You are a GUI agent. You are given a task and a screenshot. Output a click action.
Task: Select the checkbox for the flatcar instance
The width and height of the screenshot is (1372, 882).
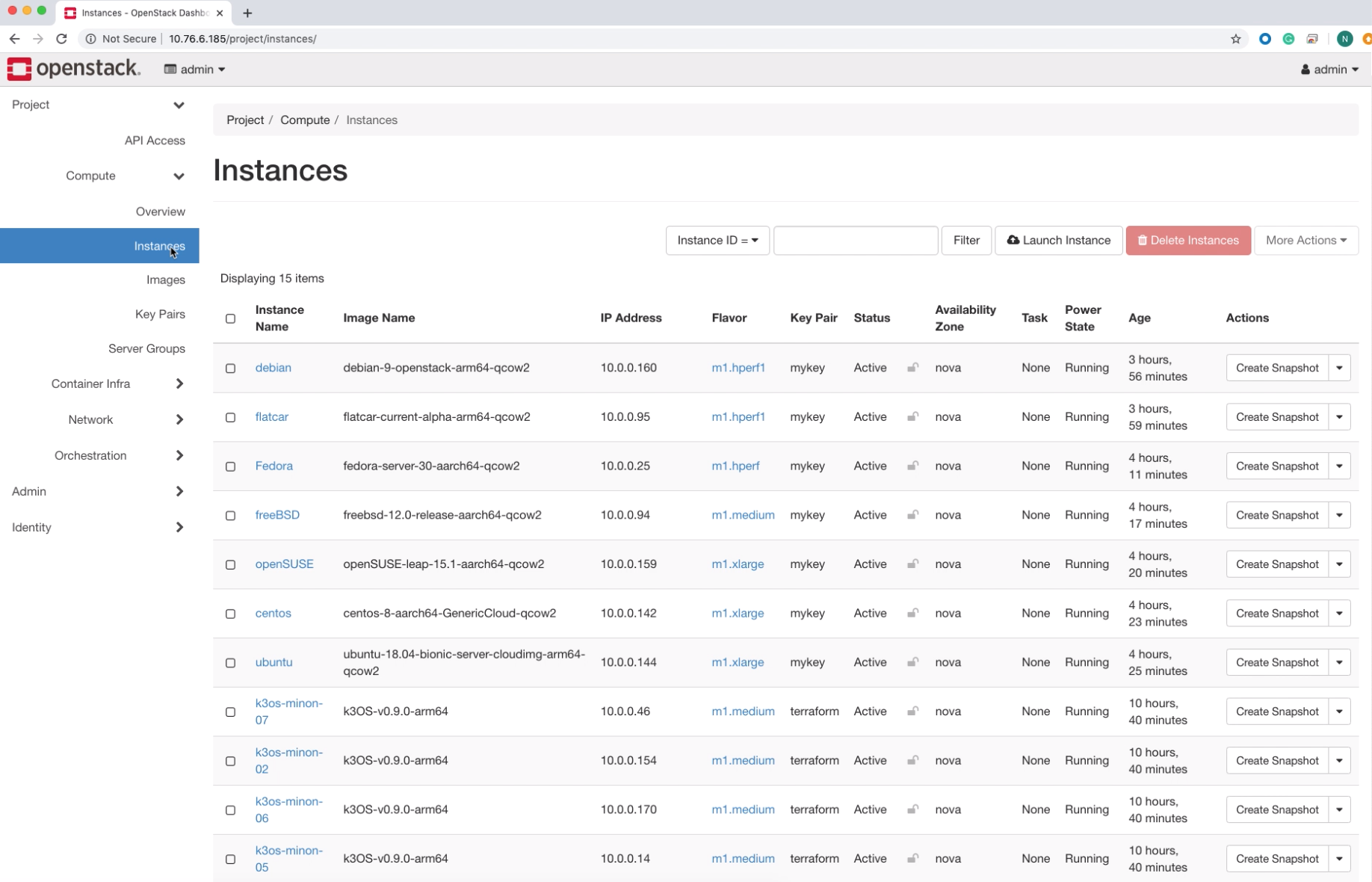click(230, 417)
